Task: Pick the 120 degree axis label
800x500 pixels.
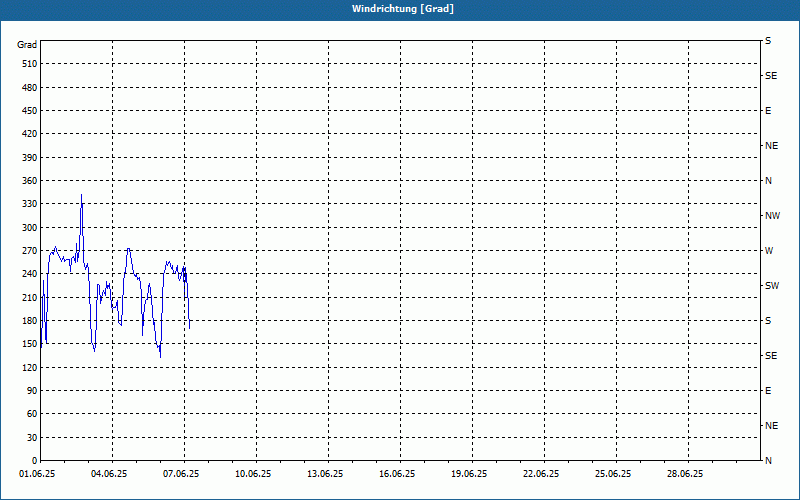Action: [x=29, y=367]
